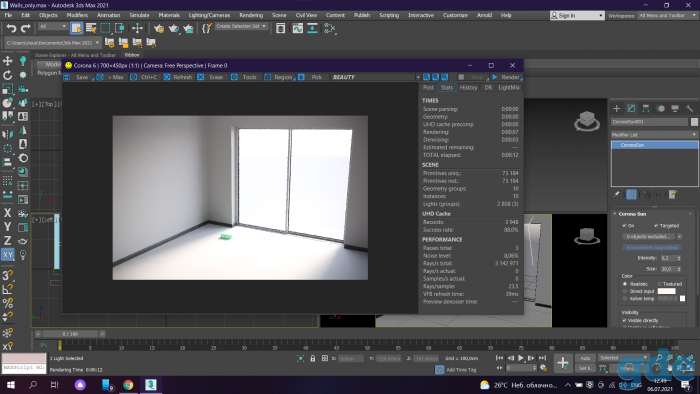Screen dimensions: 700x394
Task: Select the Direct input color radio button
Action: click(x=625, y=291)
